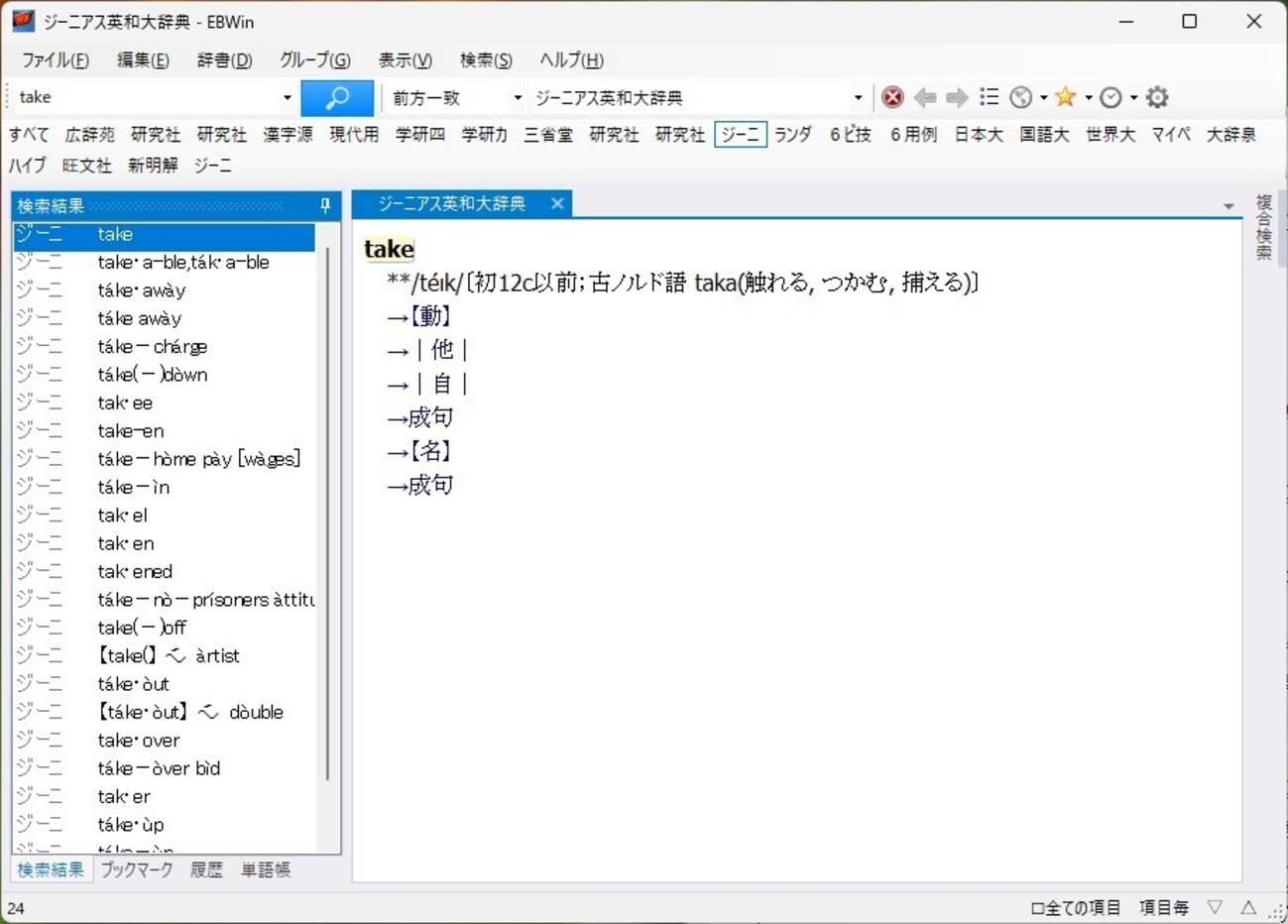This screenshot has height=924, width=1288.
Task: Expand the arrow beside the globe icon
Action: click(1043, 97)
